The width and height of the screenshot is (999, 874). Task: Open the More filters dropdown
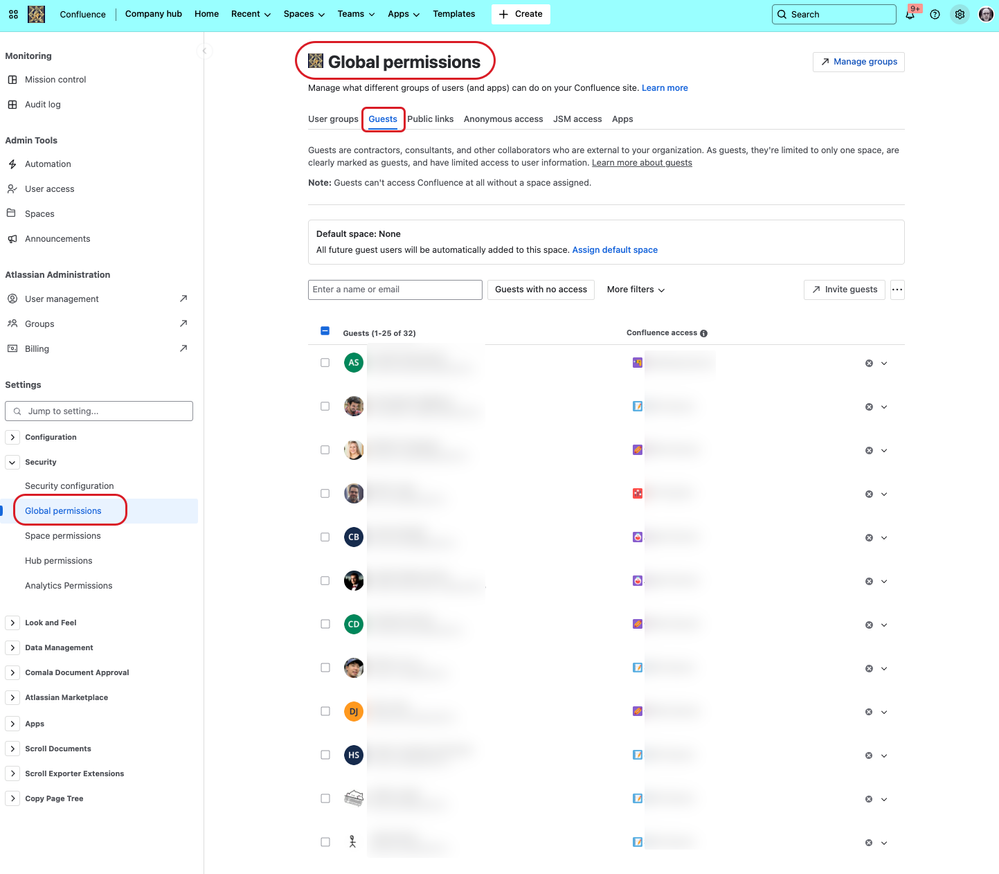tap(635, 289)
